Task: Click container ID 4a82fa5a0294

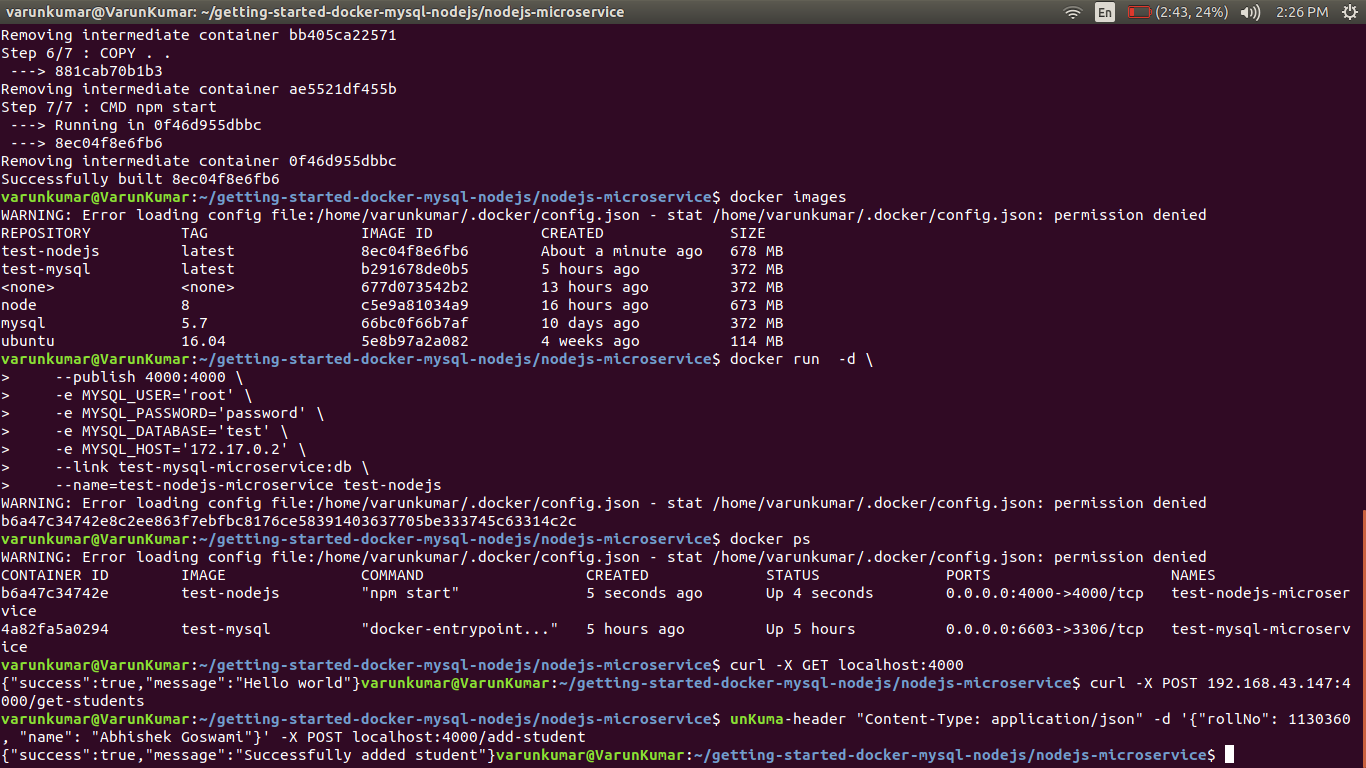Action: (x=55, y=629)
